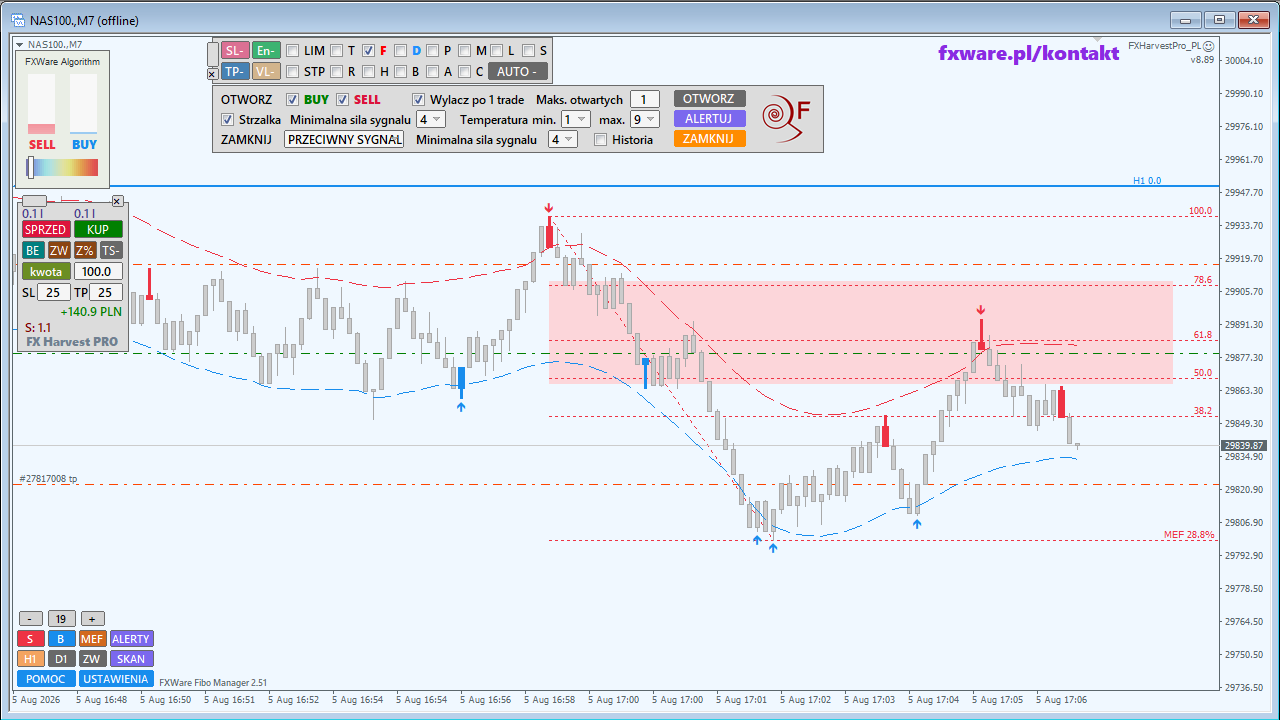Toggle the C checkbox
This screenshot has width=1280, height=720.
point(464,71)
